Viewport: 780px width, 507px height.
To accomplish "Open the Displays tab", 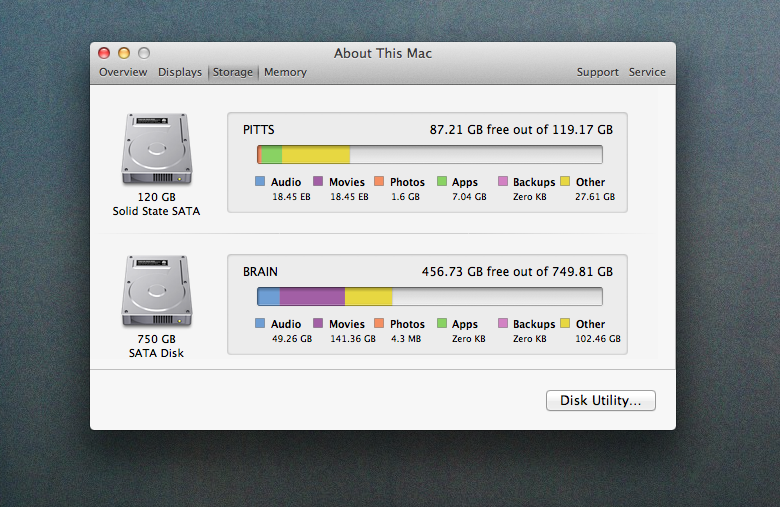I will [x=180, y=72].
